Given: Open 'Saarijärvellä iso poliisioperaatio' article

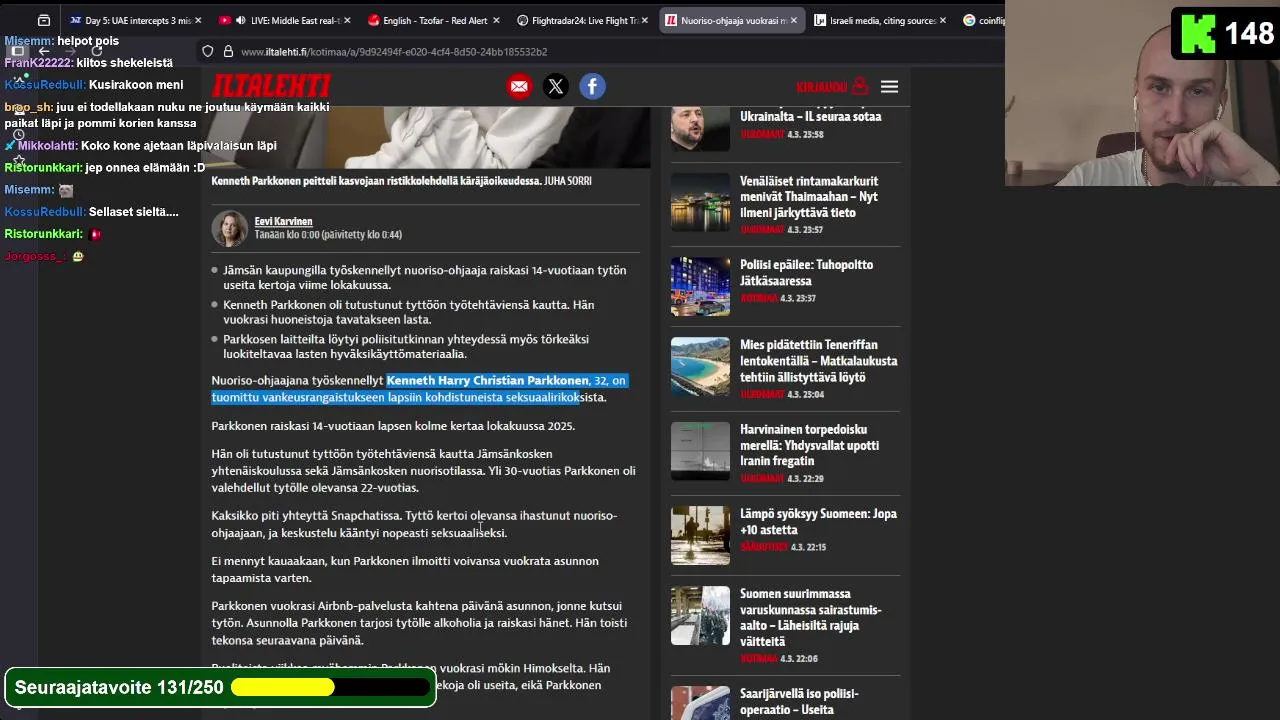Looking at the screenshot, I should point(800,701).
